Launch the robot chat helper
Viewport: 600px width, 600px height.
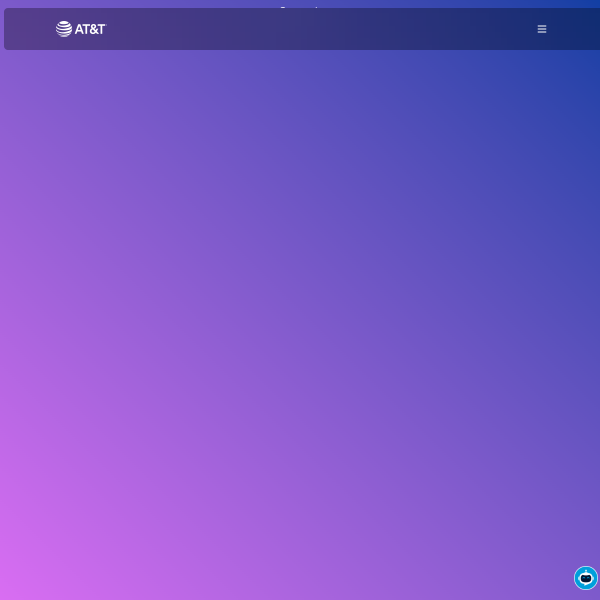pos(586,578)
